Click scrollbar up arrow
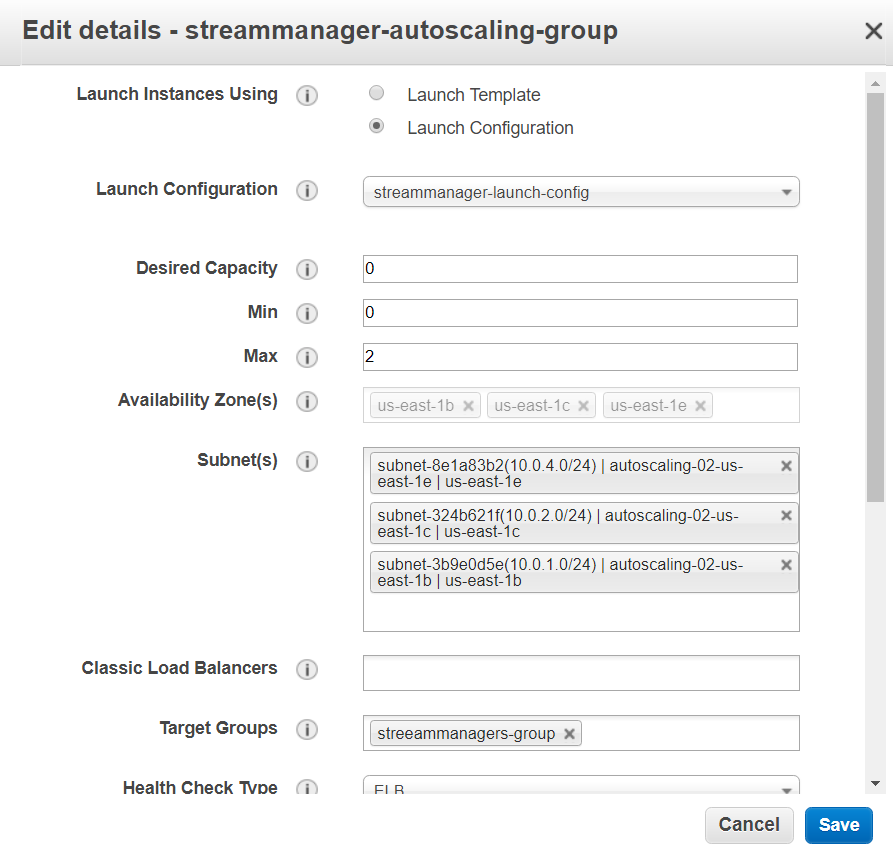 click(875, 84)
